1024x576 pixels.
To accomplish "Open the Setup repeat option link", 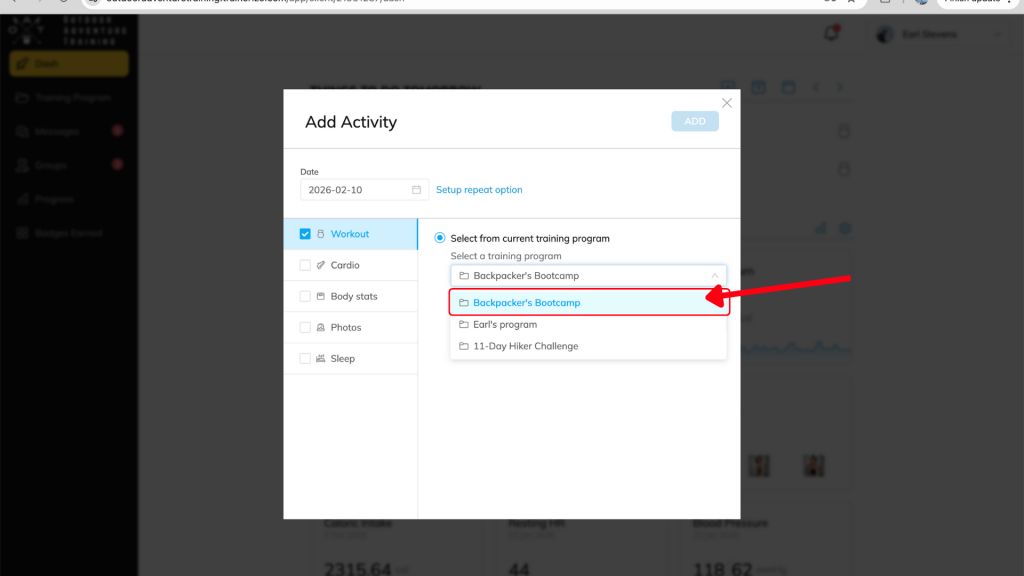I will 479,190.
